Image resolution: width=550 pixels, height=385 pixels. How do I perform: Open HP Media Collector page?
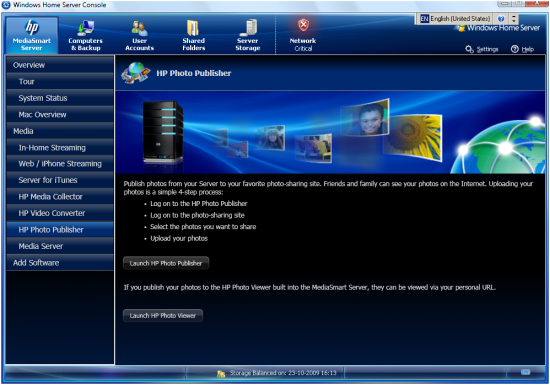click(x=60, y=197)
